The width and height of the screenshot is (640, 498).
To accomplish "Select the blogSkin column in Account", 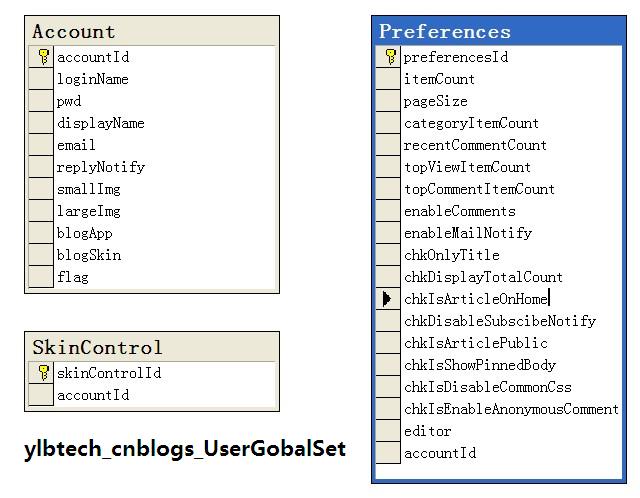I will [88, 255].
